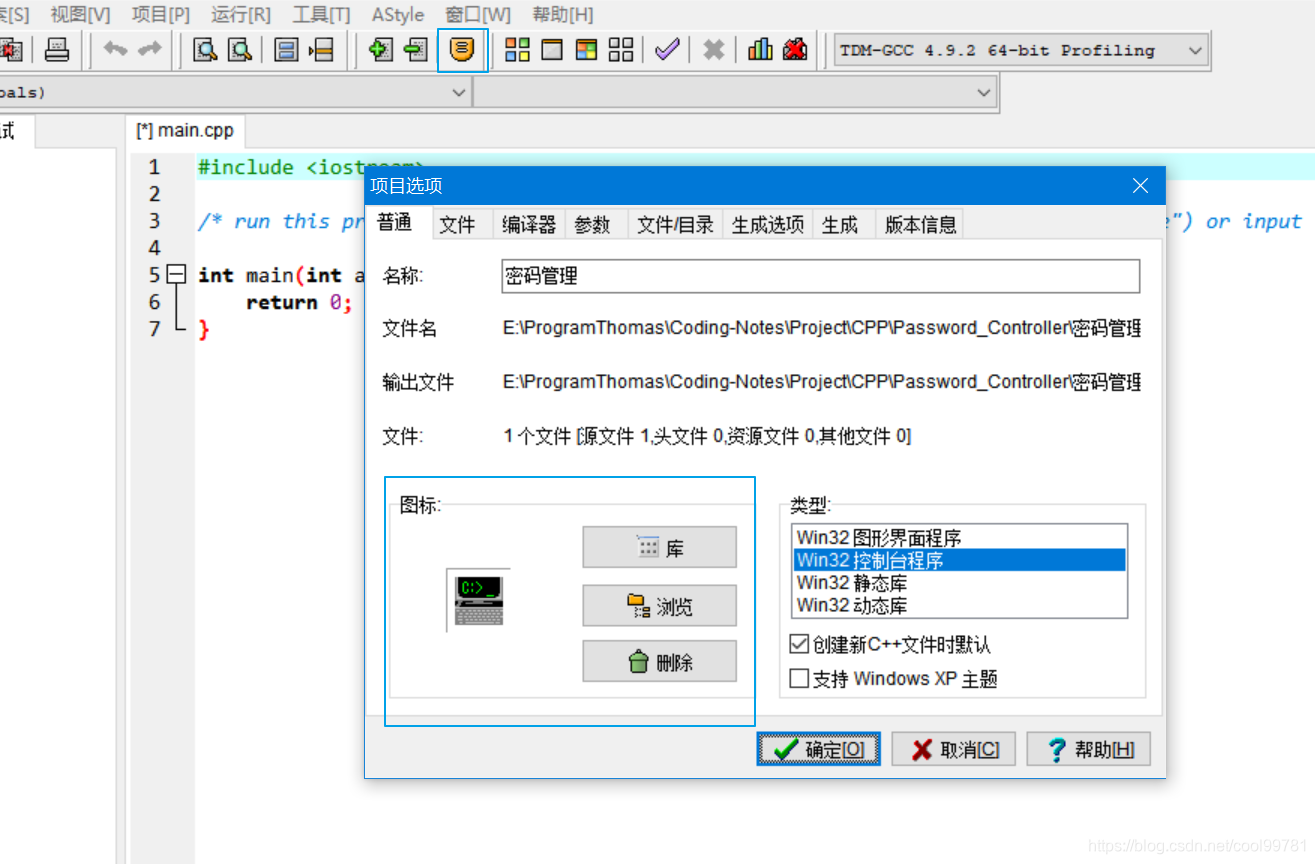1315x864 pixels.
Task: Click the Compile and Run colorful icon
Action: tap(587, 50)
